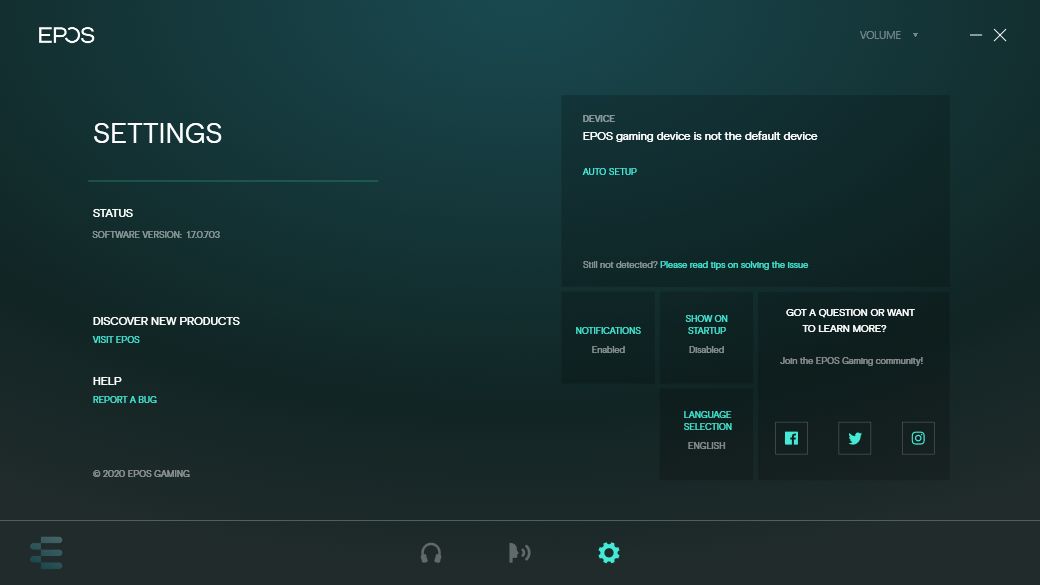Select the settings gear tab
This screenshot has height=585, width=1040.
point(609,552)
